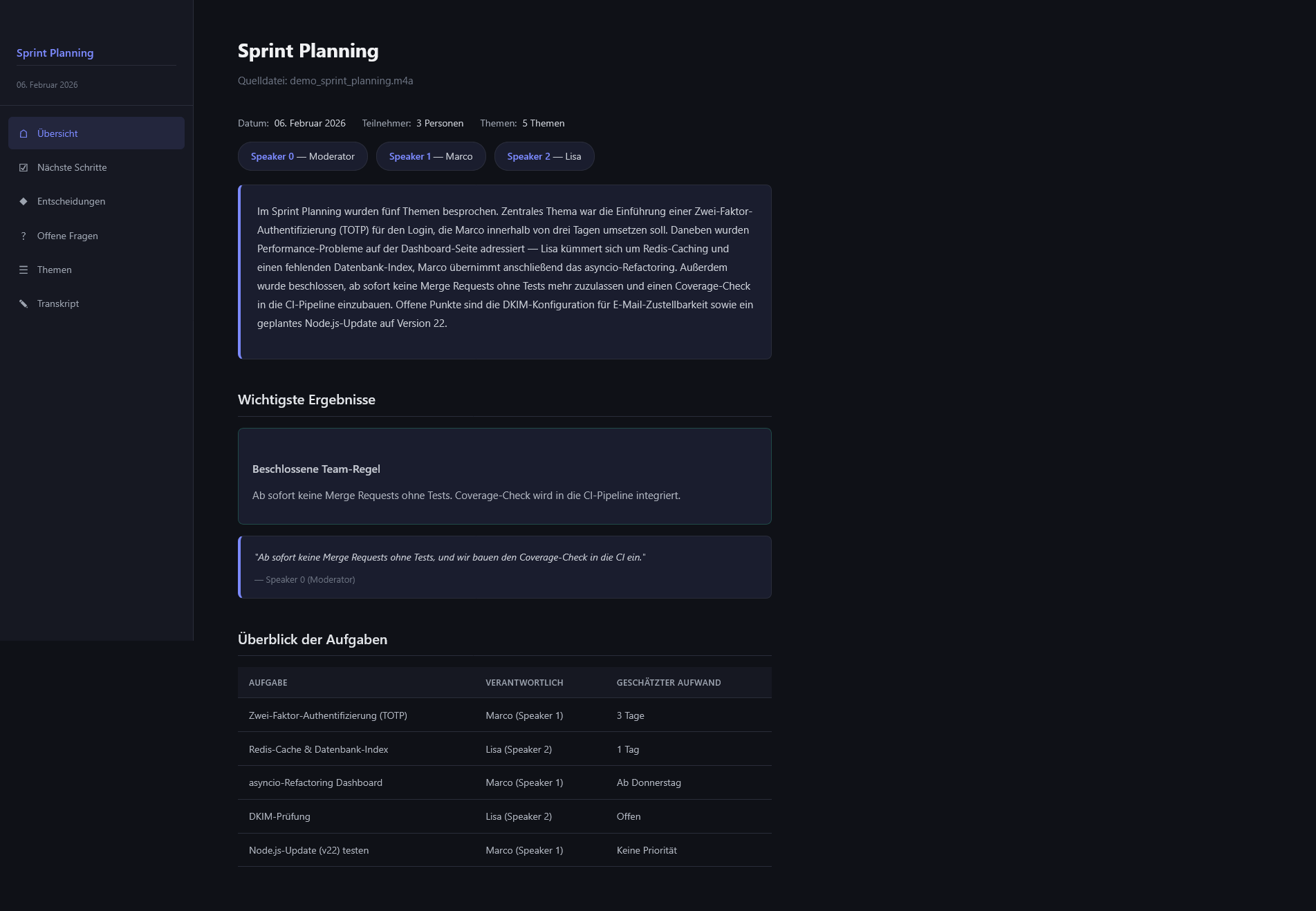Click the list icon beside Themen

pos(24,270)
